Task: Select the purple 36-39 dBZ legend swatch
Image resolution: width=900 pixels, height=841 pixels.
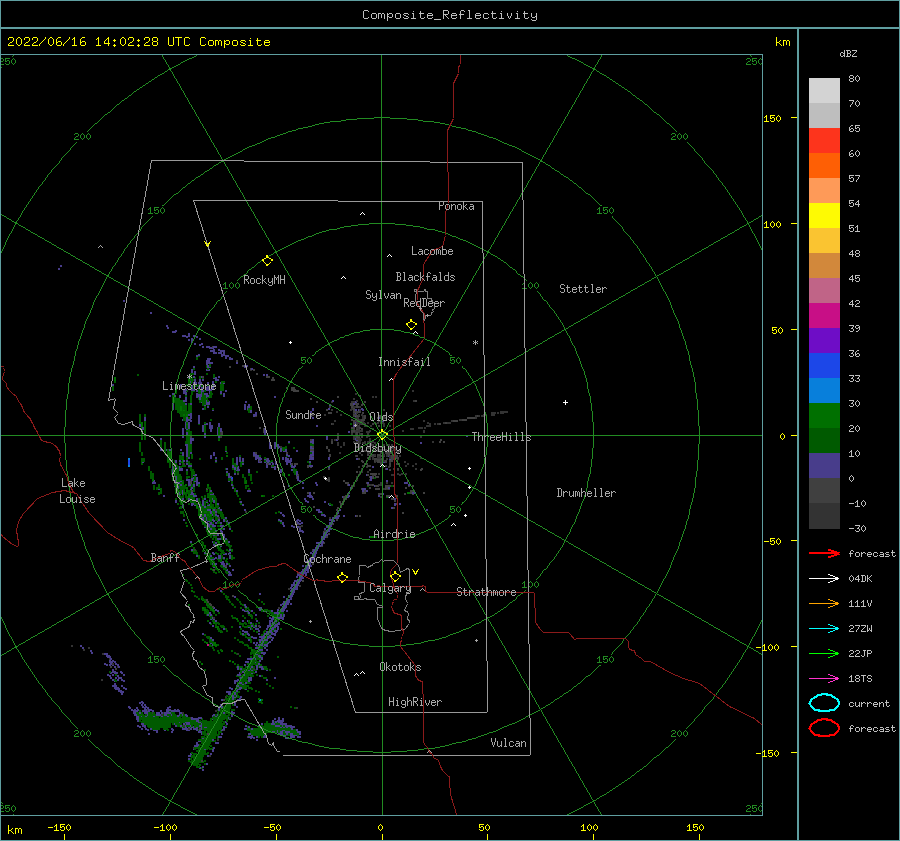Action: tap(824, 341)
